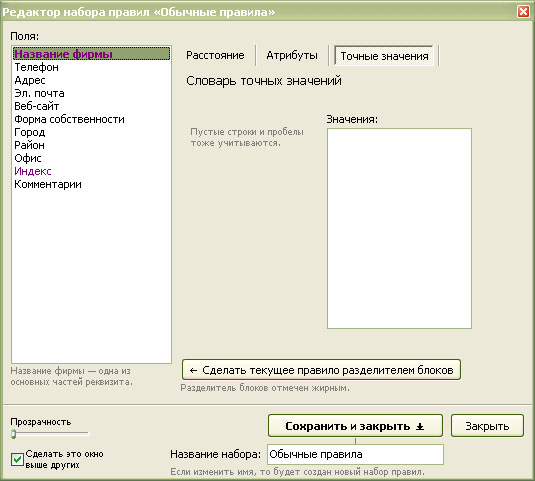This screenshot has width=535, height=481.
Task: Click the «Закрыть» button
Action: pos(487,426)
